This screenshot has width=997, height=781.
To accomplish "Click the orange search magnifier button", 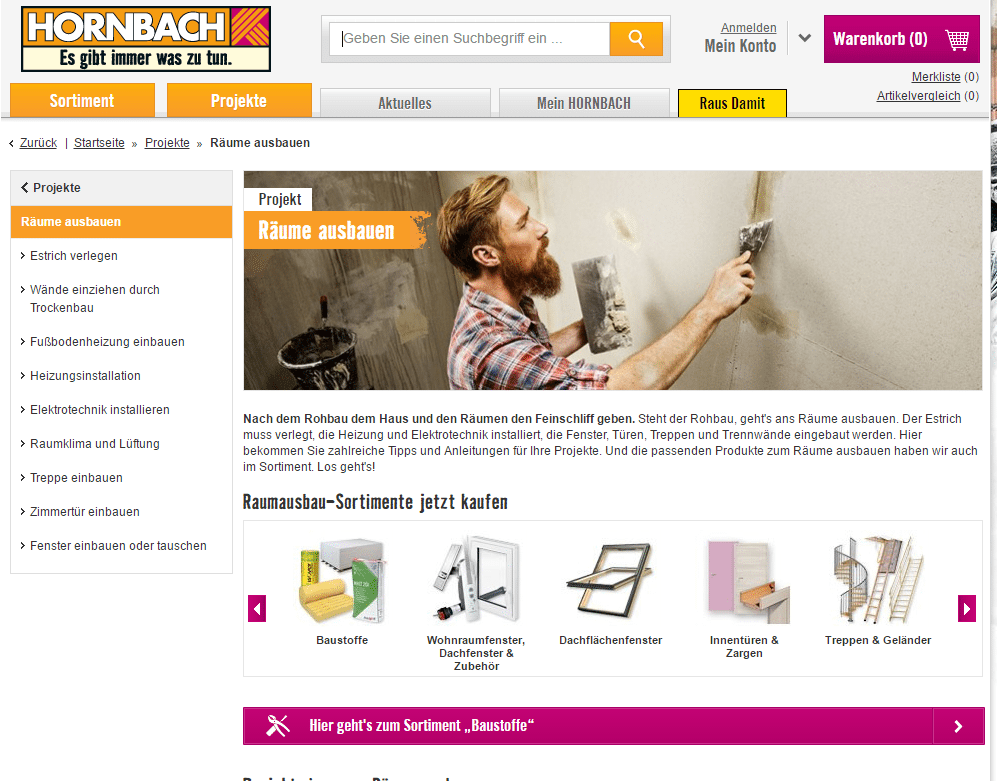I will coord(636,39).
